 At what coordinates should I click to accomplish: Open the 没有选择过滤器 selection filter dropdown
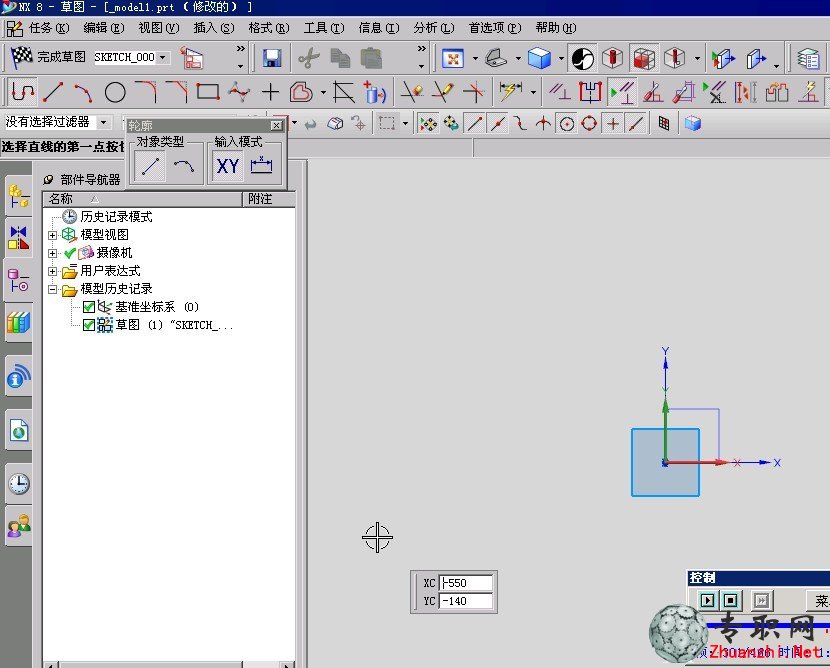104,122
